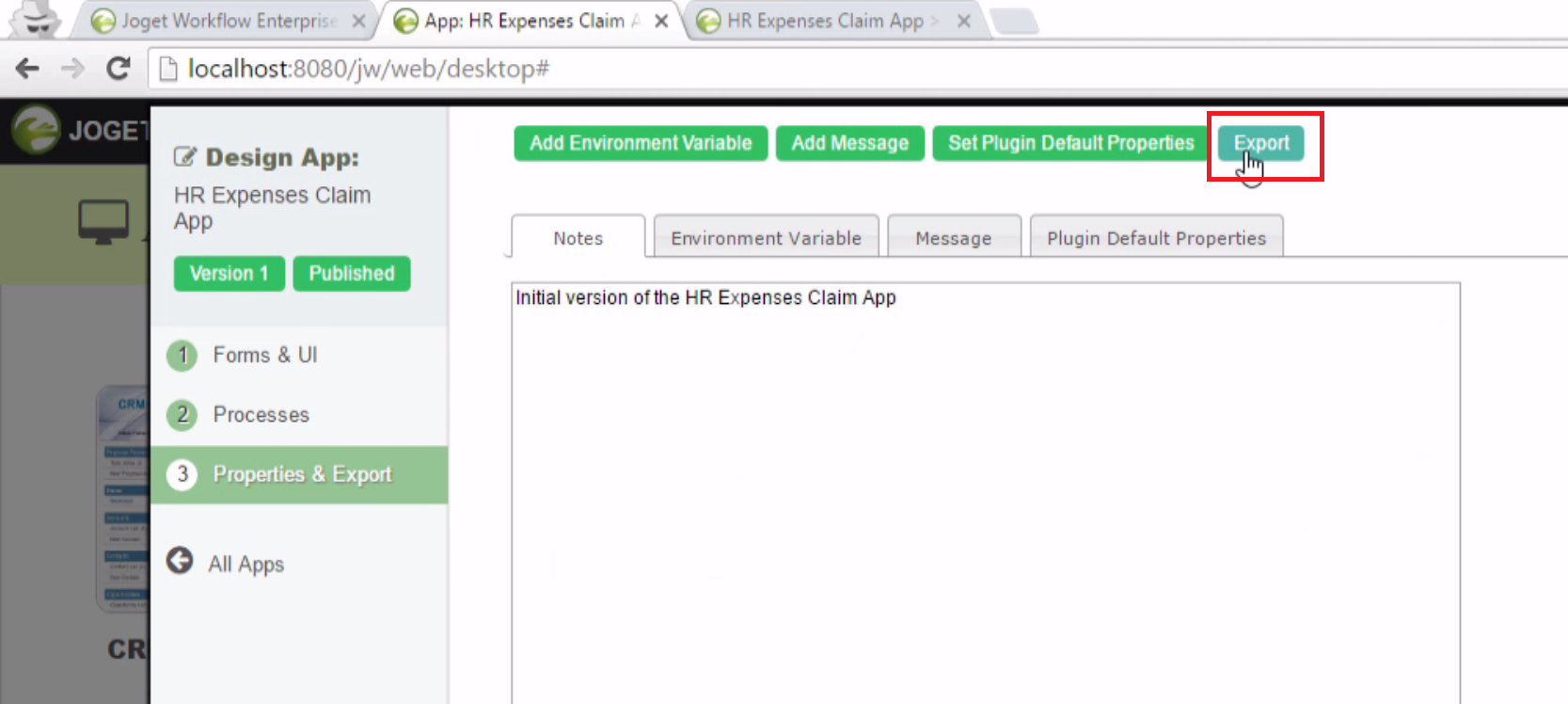This screenshot has width=1568, height=704.
Task: Click the All Apps back arrow icon
Action: coord(180,561)
